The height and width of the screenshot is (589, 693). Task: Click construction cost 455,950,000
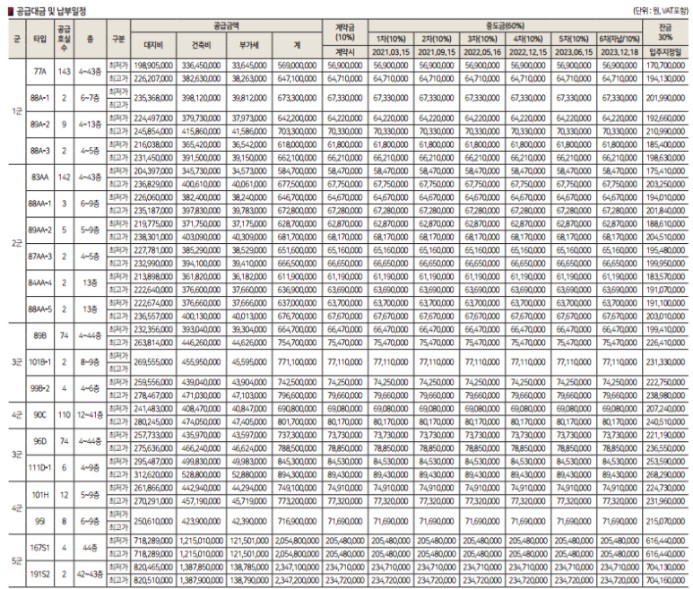(x=201, y=362)
